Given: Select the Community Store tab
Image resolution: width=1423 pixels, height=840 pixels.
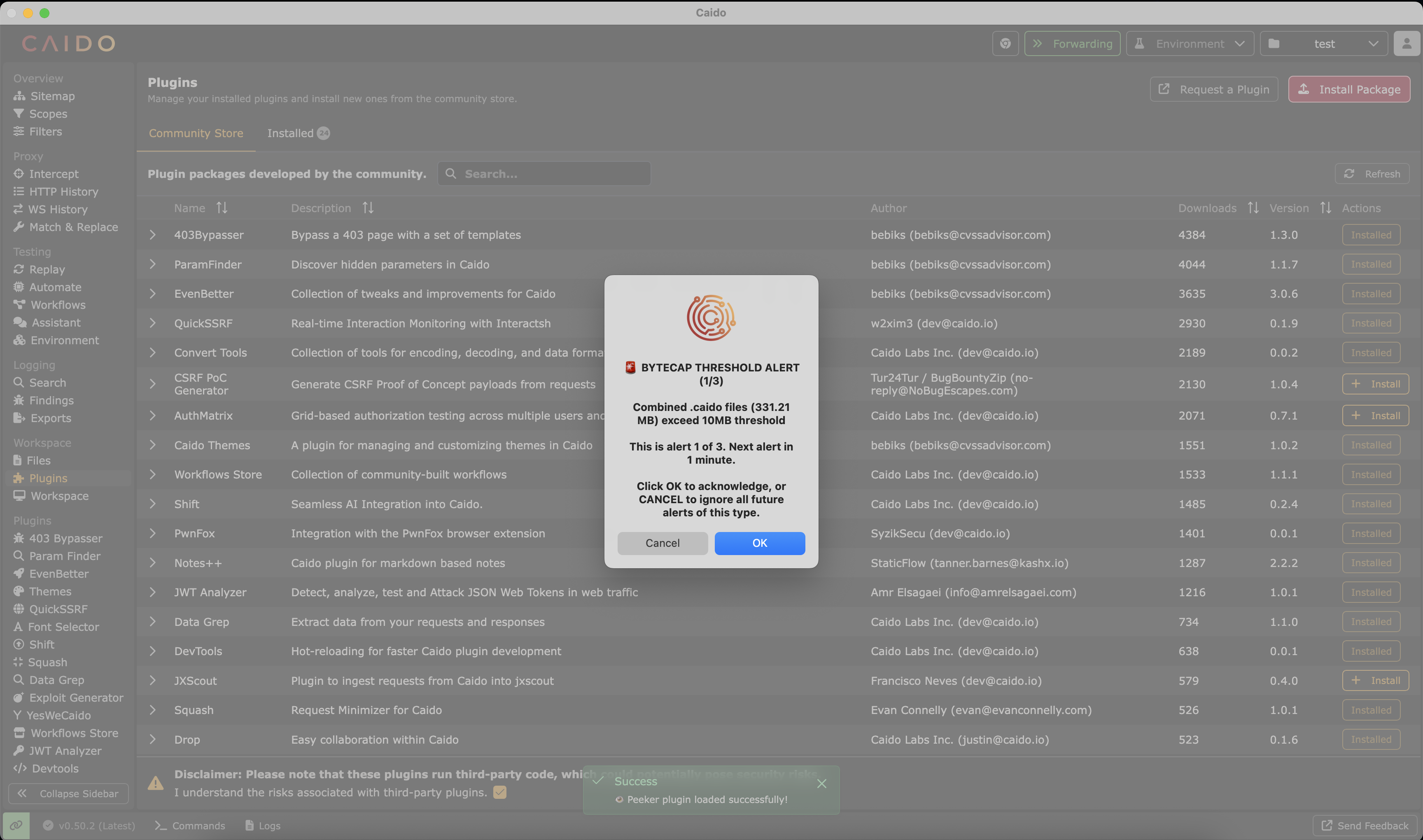Looking at the screenshot, I should (x=196, y=133).
